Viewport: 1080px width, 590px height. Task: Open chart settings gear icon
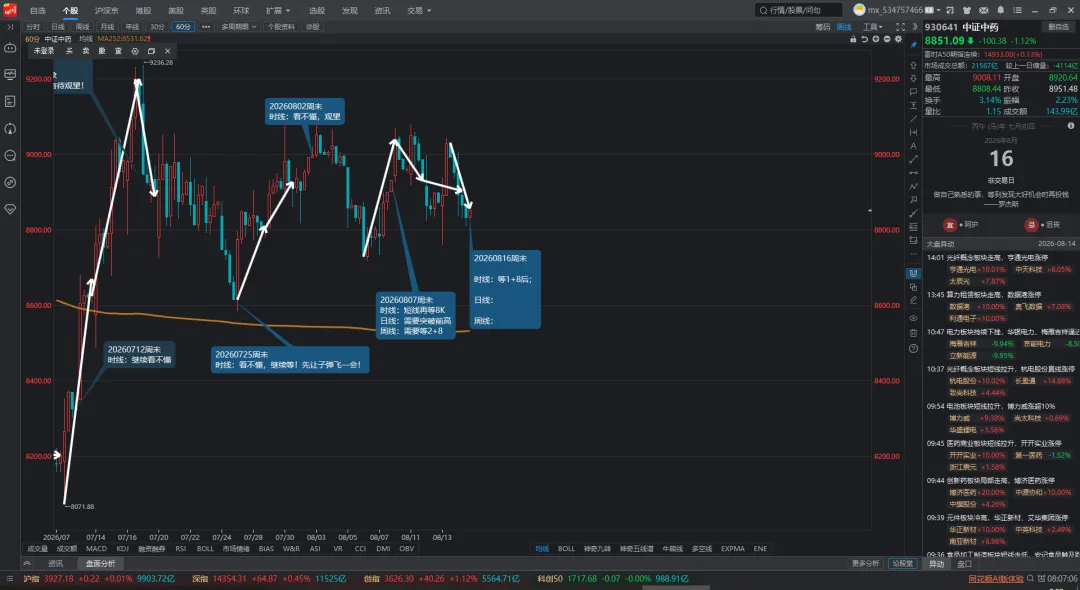pyautogui.click(x=898, y=39)
